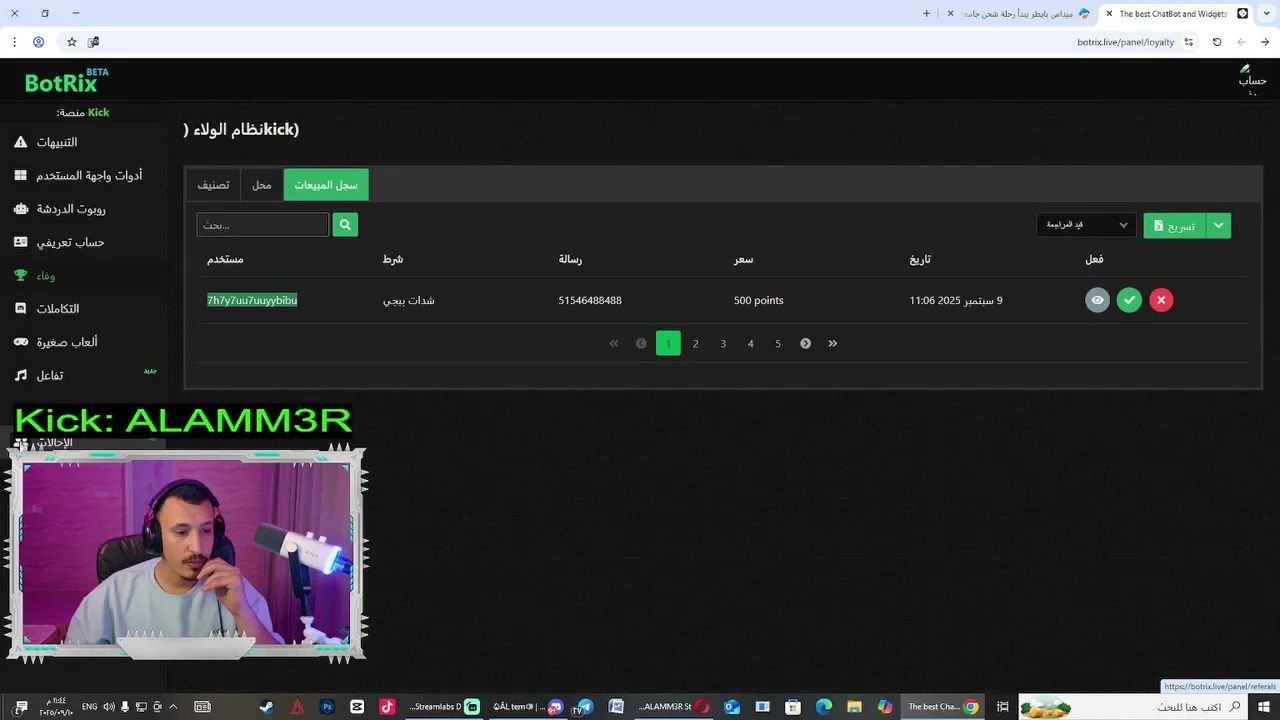
Task: Switch to ميداس بايلر browser tab
Action: (1019, 14)
